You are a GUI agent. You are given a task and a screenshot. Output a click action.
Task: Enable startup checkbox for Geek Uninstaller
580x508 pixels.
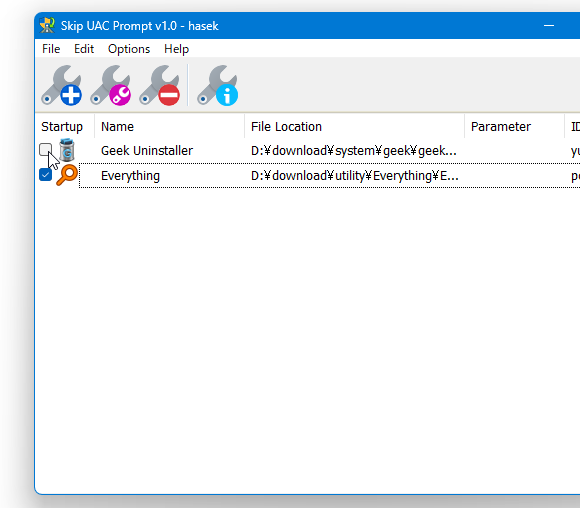click(45, 150)
